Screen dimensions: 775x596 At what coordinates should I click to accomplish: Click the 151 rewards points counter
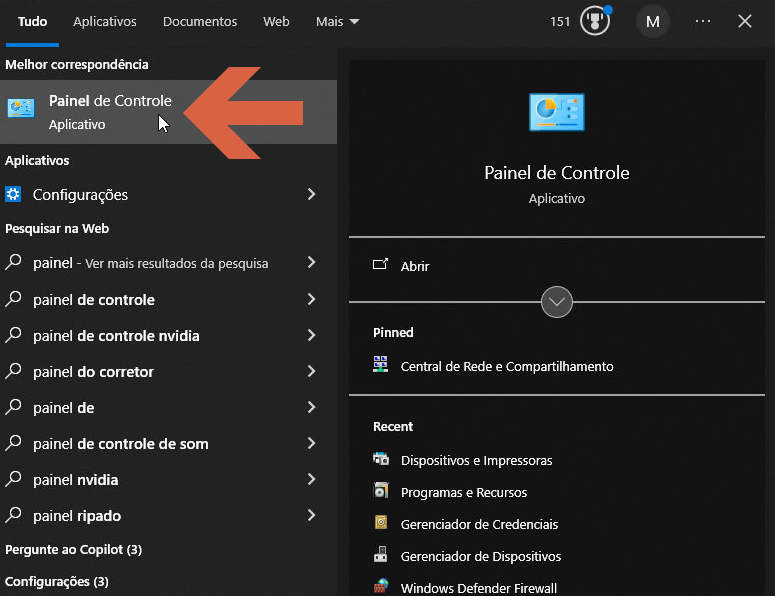pos(560,22)
